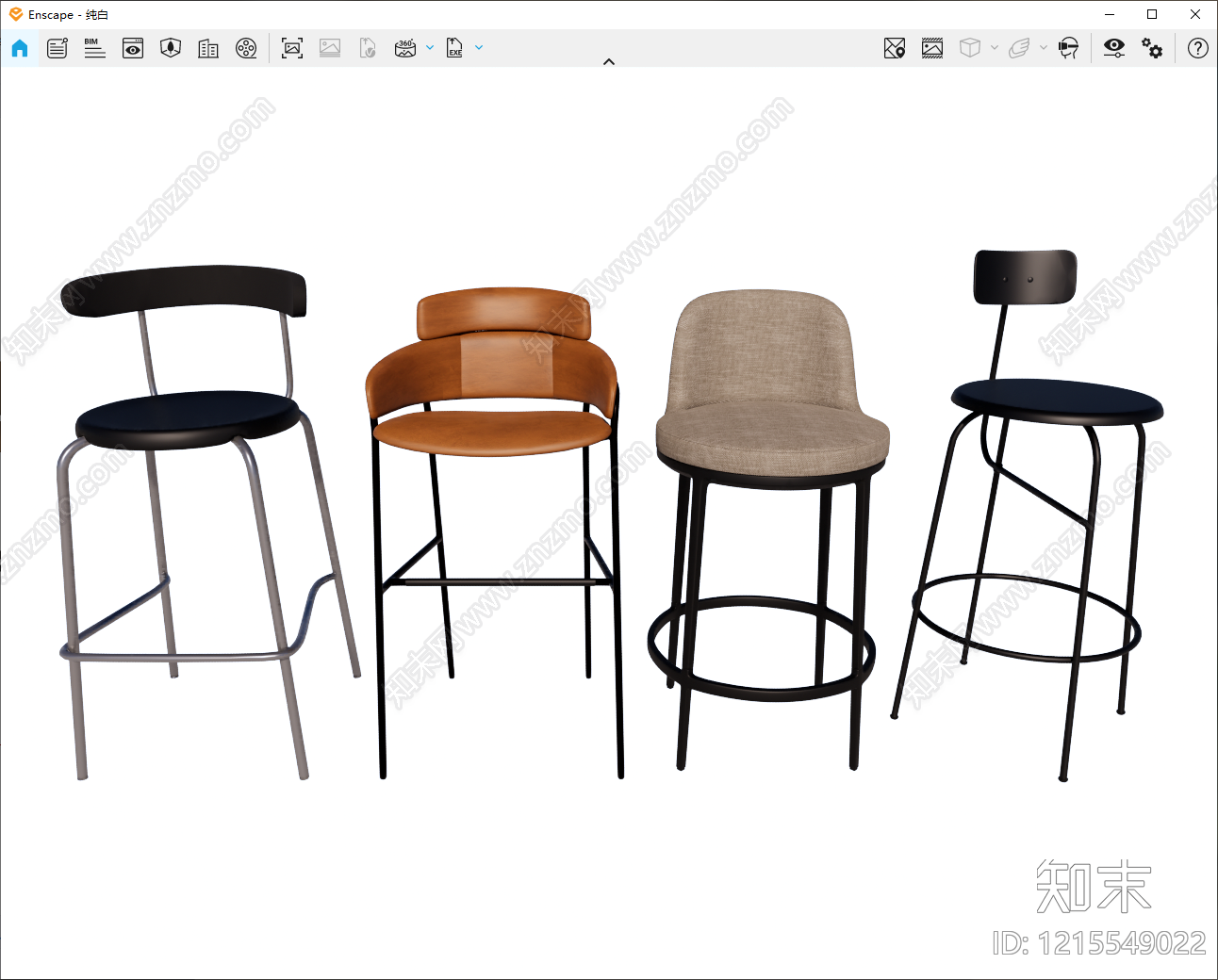Collapse the toolbar with the chevron up
The image size is (1218, 980).
click(x=609, y=61)
